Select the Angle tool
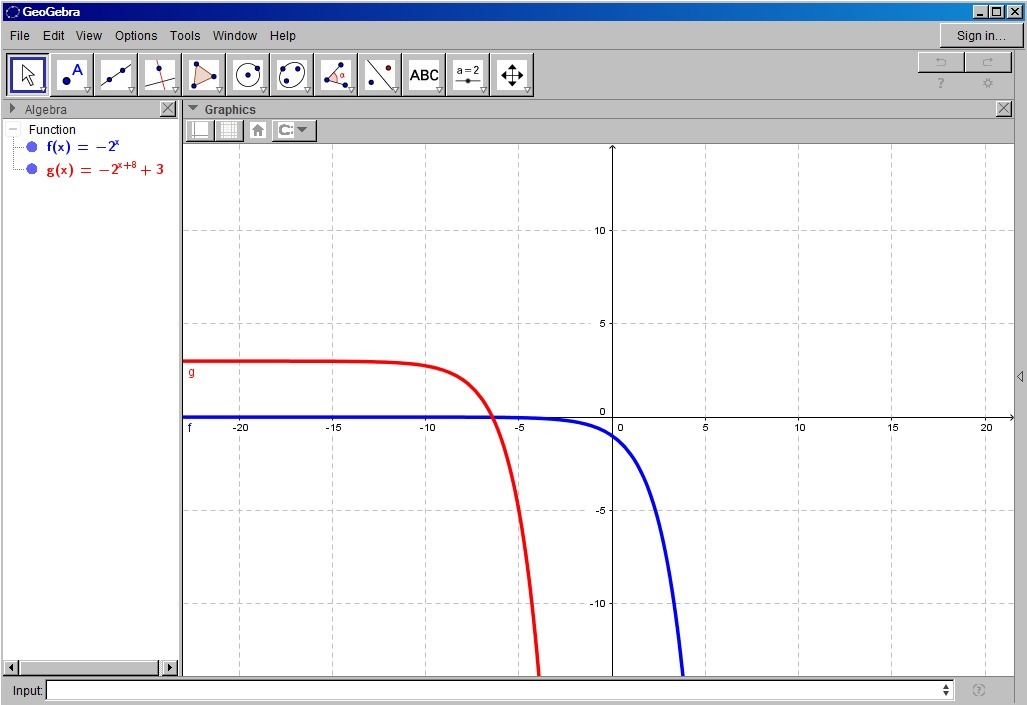1027x705 pixels. [336, 75]
